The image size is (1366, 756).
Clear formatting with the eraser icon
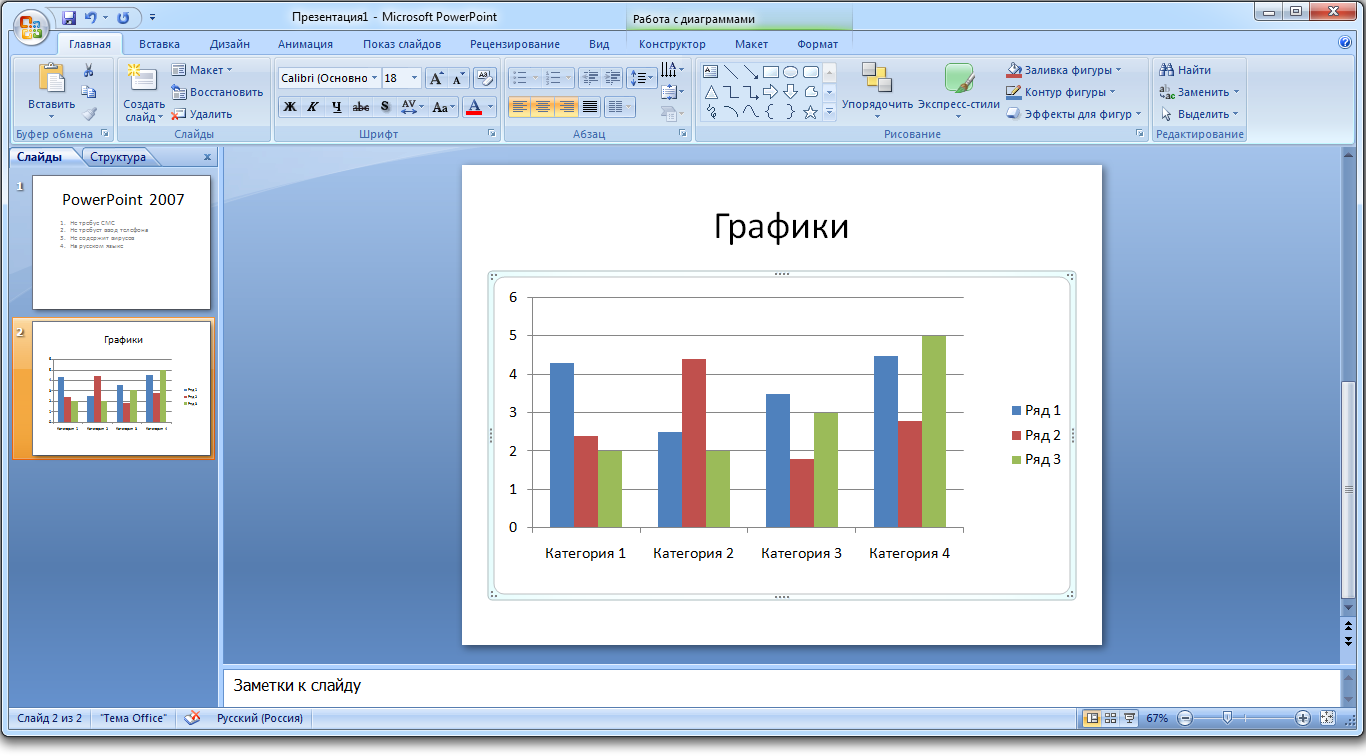click(484, 78)
